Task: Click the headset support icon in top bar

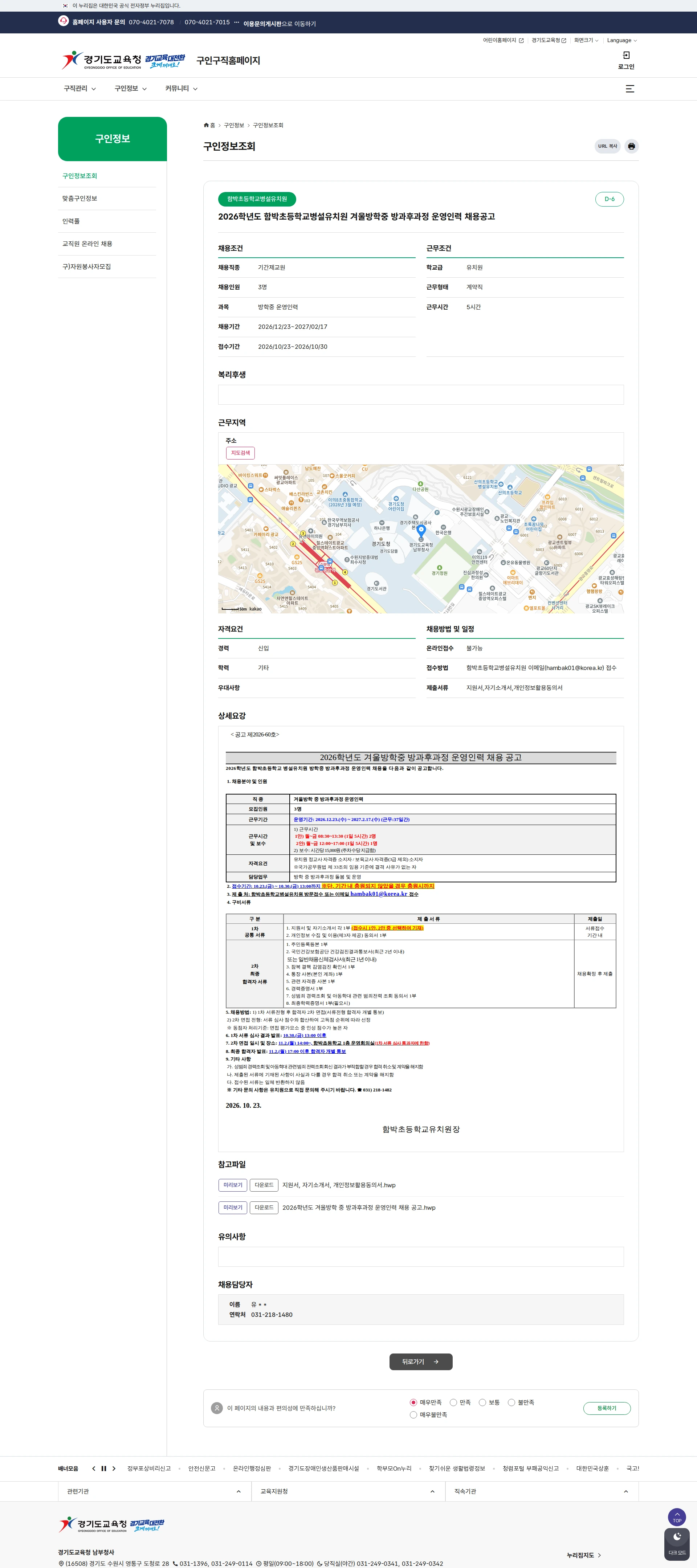Action: tap(63, 21)
